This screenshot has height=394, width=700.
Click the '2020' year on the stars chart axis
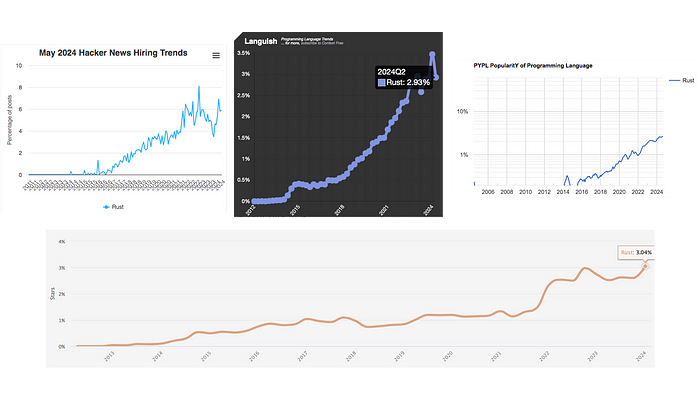tap(448, 356)
